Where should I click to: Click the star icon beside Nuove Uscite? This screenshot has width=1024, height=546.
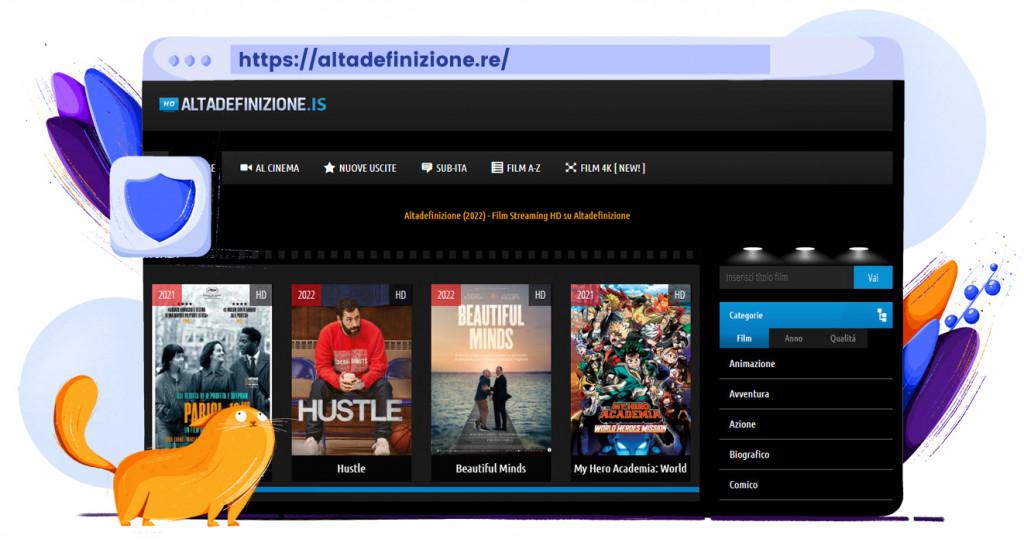[x=329, y=168]
